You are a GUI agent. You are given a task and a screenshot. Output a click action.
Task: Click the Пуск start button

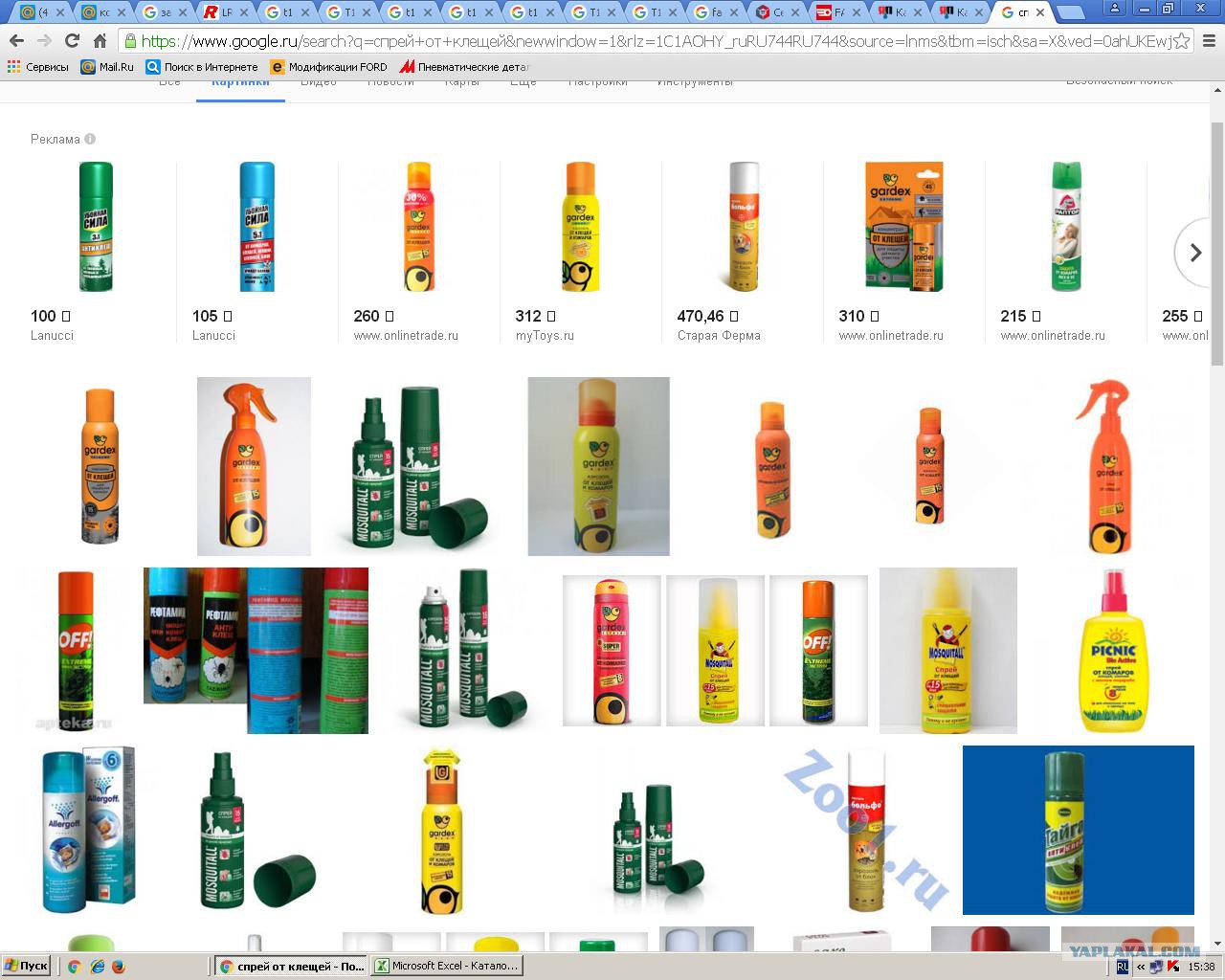coord(26,966)
